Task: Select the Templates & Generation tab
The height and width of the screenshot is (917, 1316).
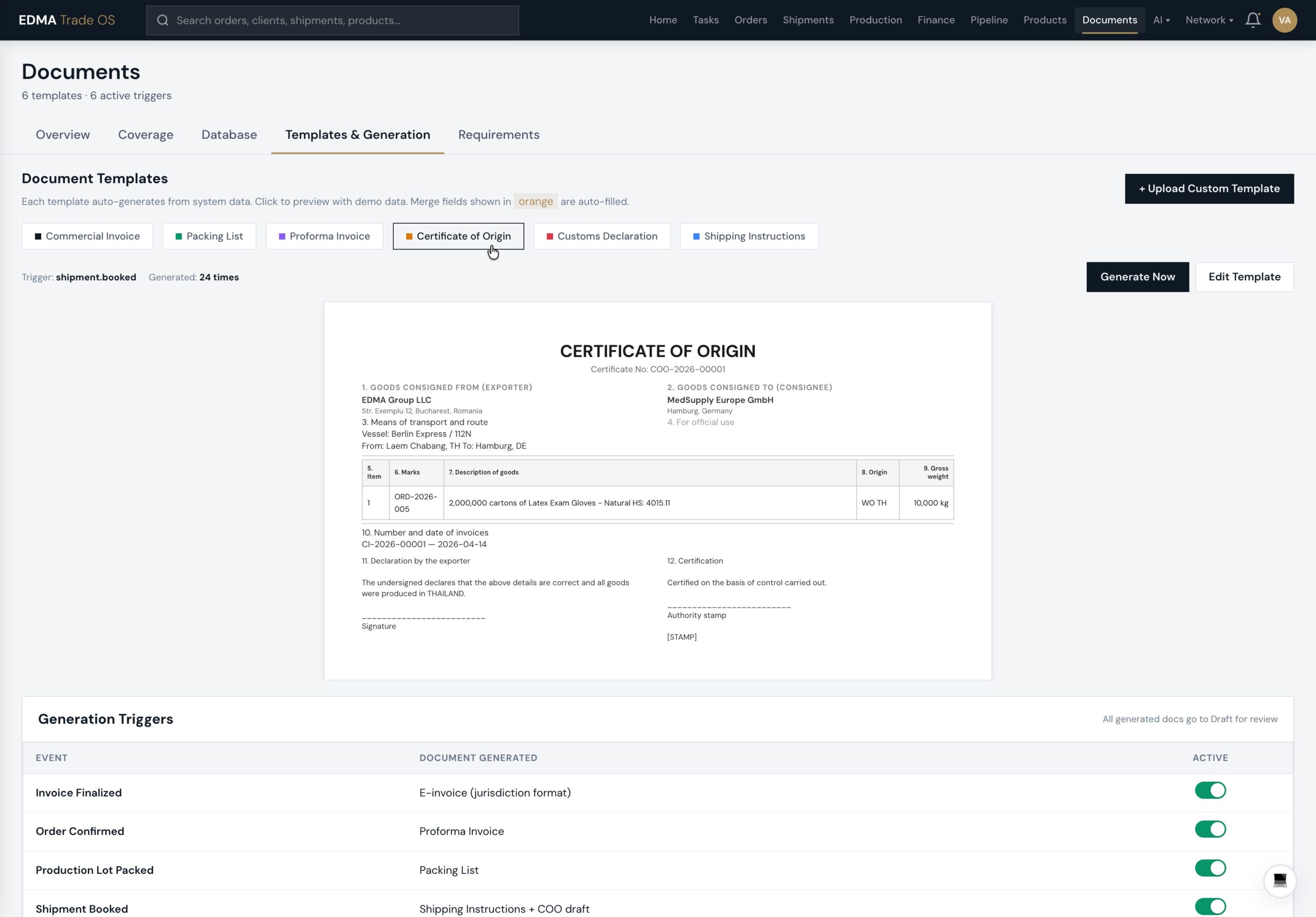Action: click(x=358, y=135)
